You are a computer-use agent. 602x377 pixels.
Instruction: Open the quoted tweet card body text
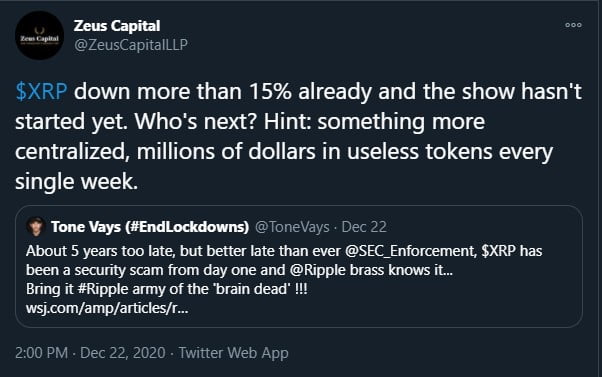coord(284,279)
